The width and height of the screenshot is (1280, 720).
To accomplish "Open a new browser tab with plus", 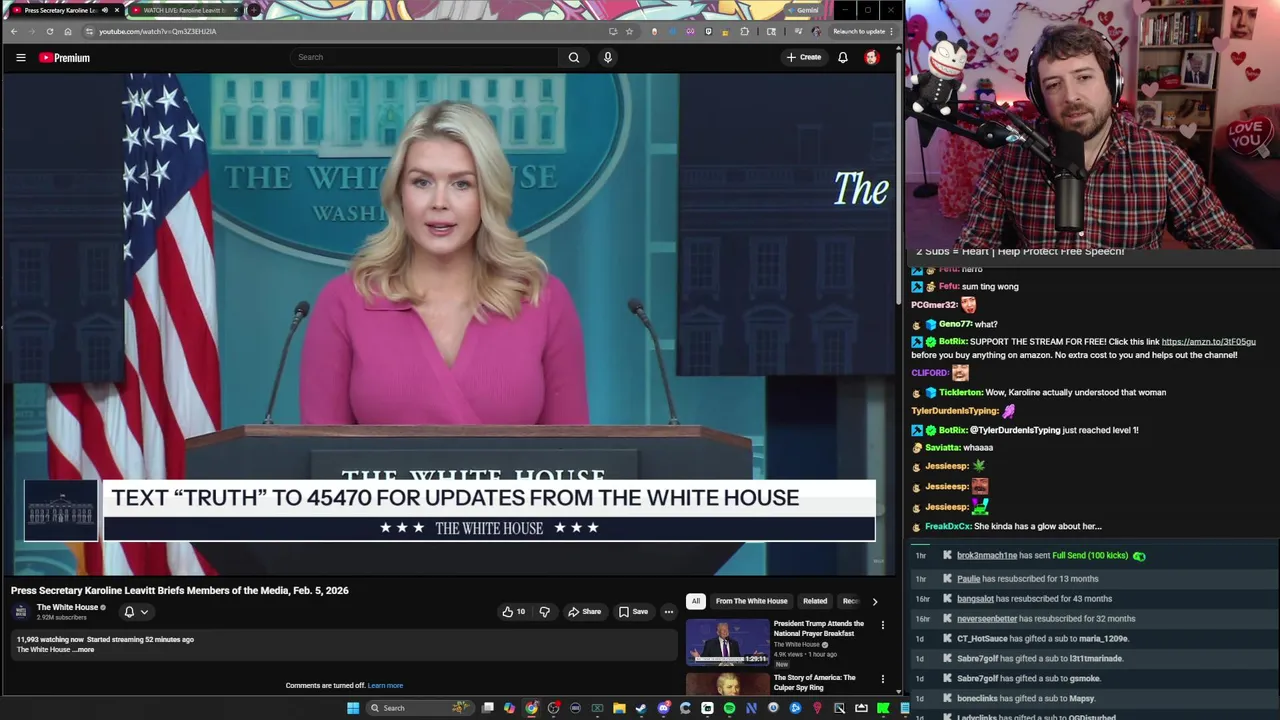I will [x=254, y=10].
